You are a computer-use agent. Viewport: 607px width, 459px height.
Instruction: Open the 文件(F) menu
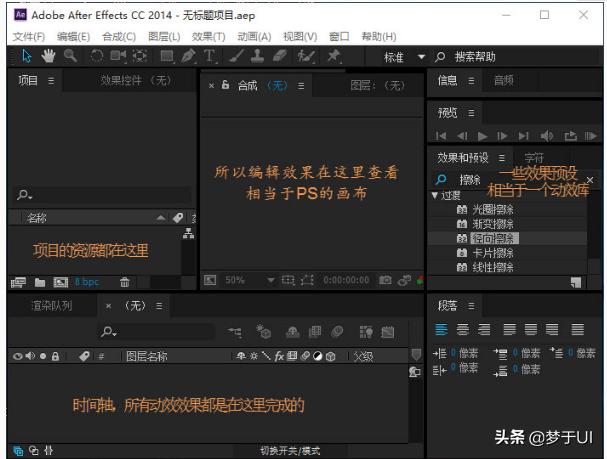click(29, 37)
